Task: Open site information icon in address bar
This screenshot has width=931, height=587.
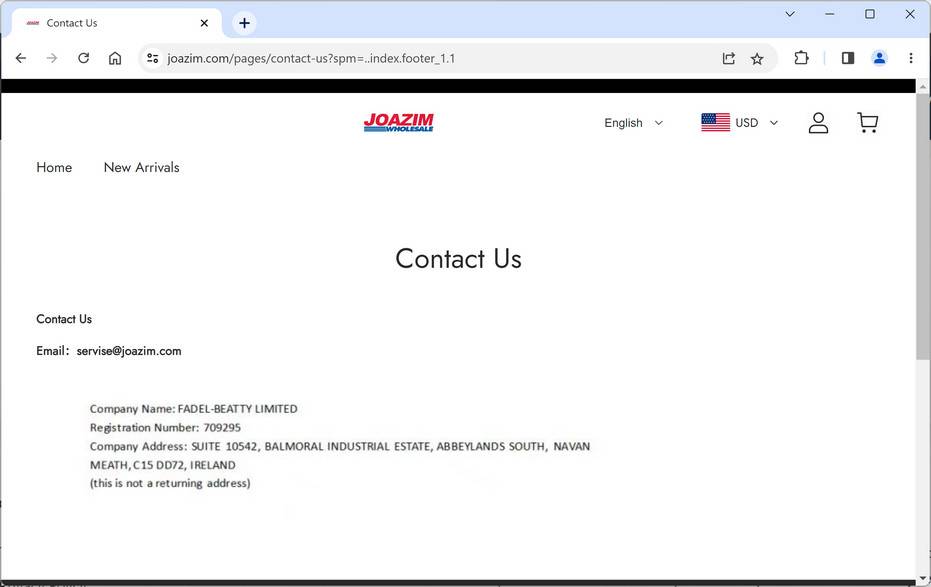Action: point(153,58)
